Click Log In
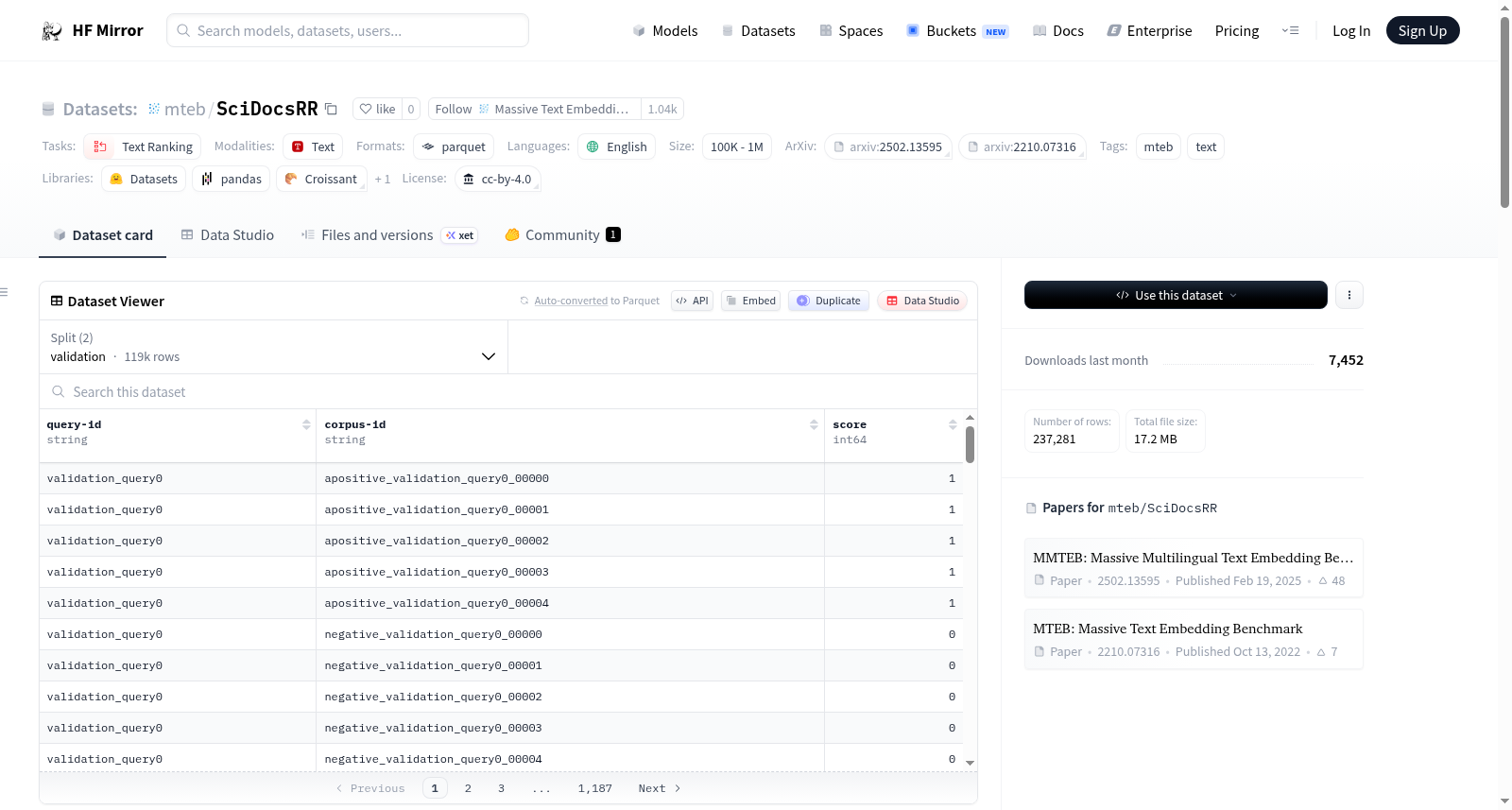Viewport: 1512px width, 810px height. click(x=1350, y=31)
